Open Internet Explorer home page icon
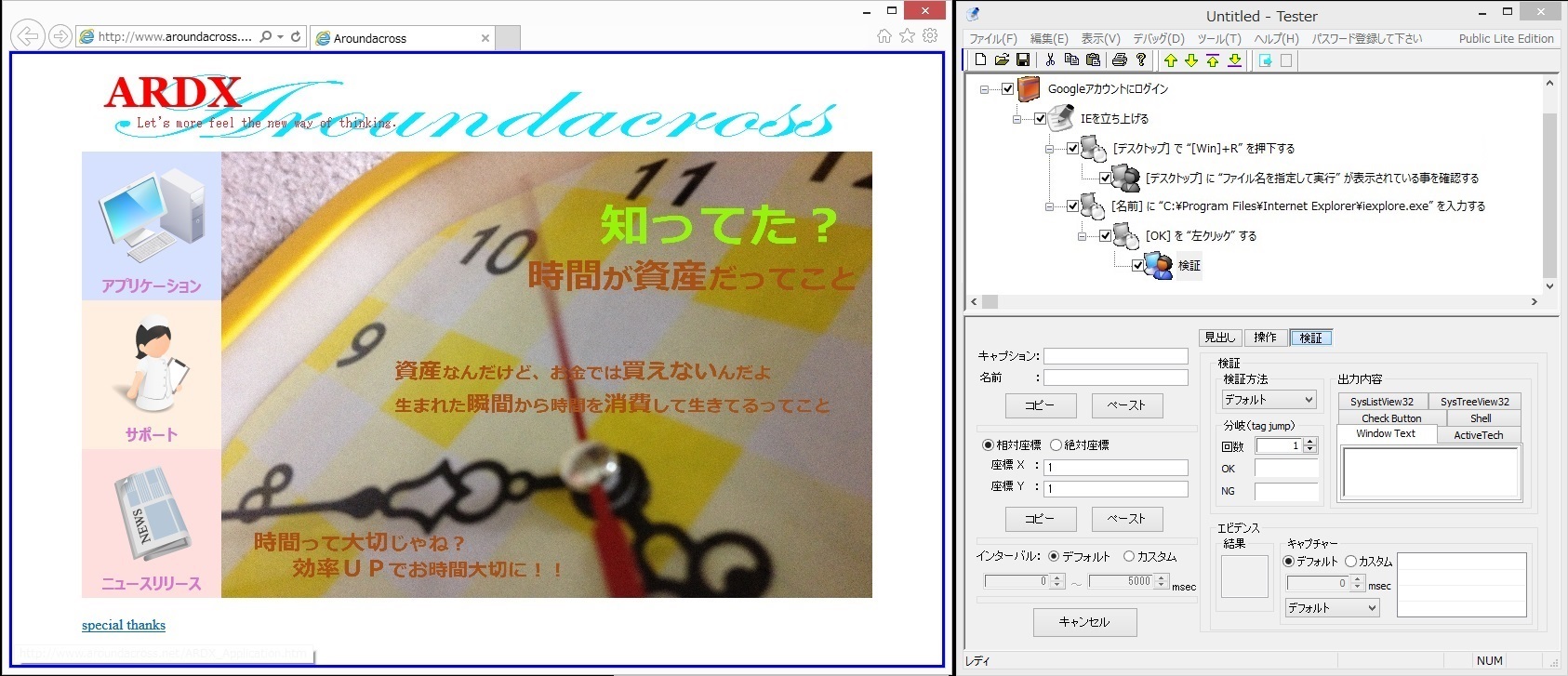 pos(884,36)
